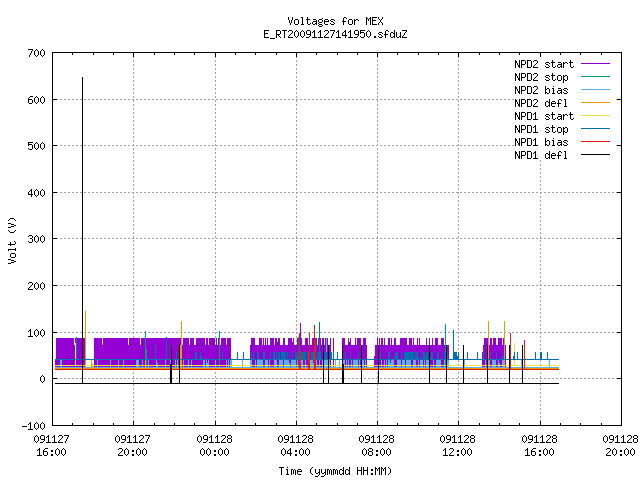This screenshot has width=640, height=480.
Task: Click the red NPD1 bias legend line
Action: point(595,142)
